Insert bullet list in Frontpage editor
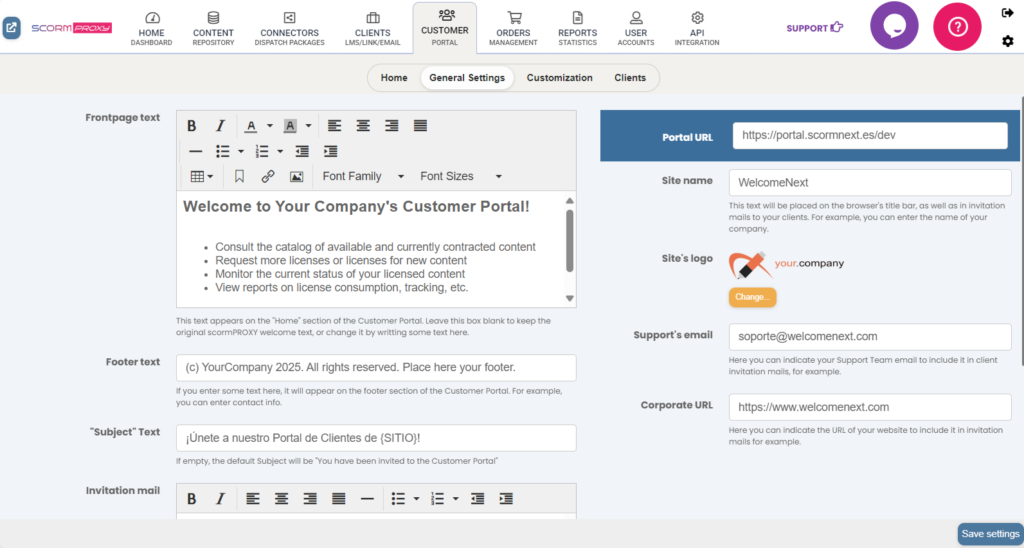Viewport: 1024px width, 548px height. click(223, 152)
